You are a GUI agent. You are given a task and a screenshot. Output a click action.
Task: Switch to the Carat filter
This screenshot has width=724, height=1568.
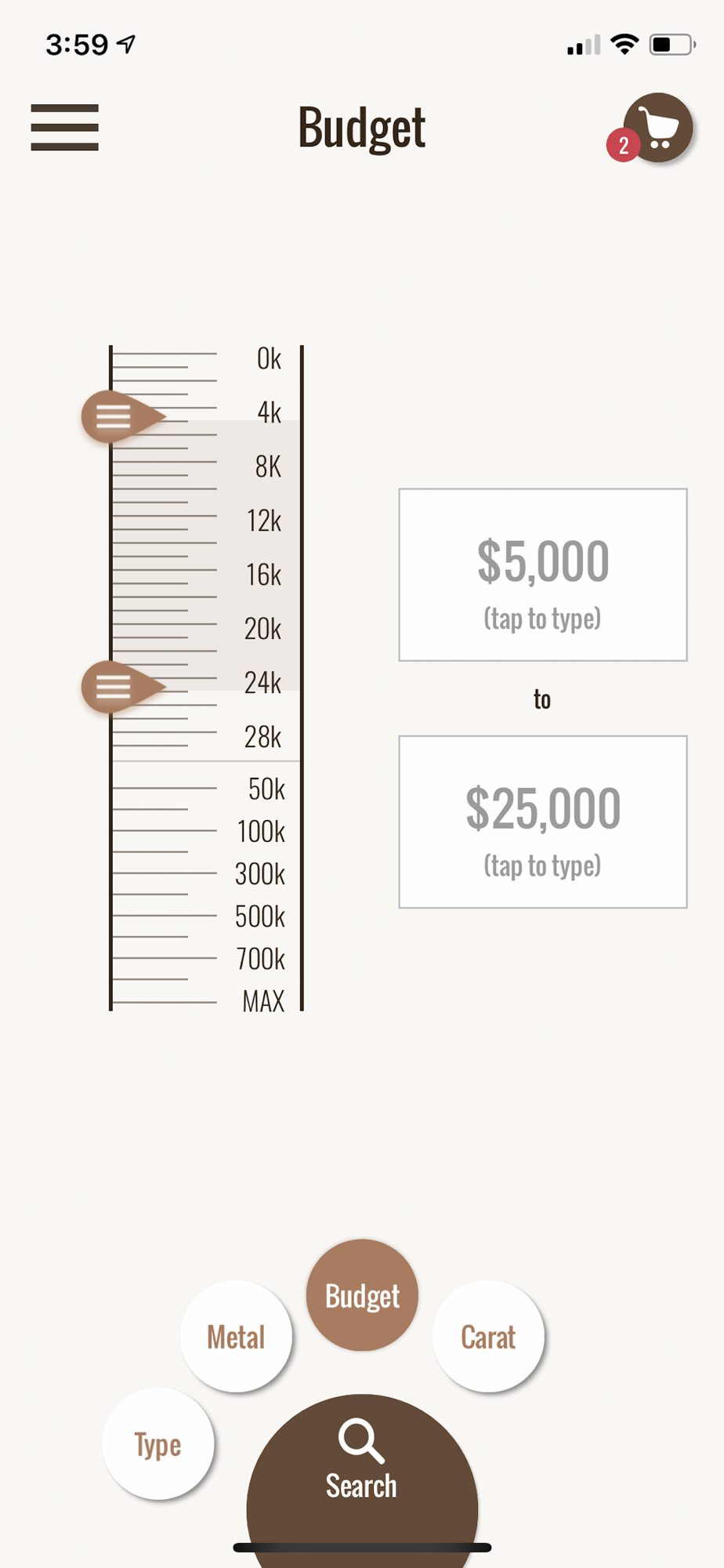tap(488, 1337)
